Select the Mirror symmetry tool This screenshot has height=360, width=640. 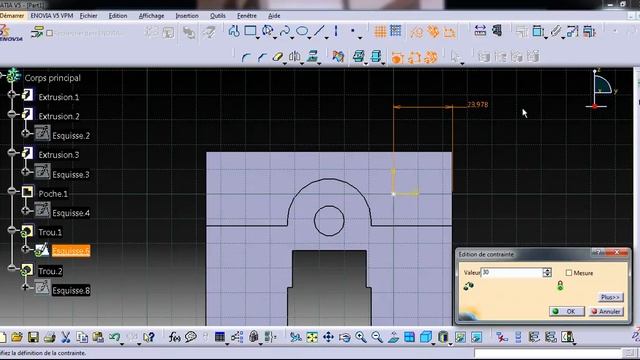[x=294, y=57]
